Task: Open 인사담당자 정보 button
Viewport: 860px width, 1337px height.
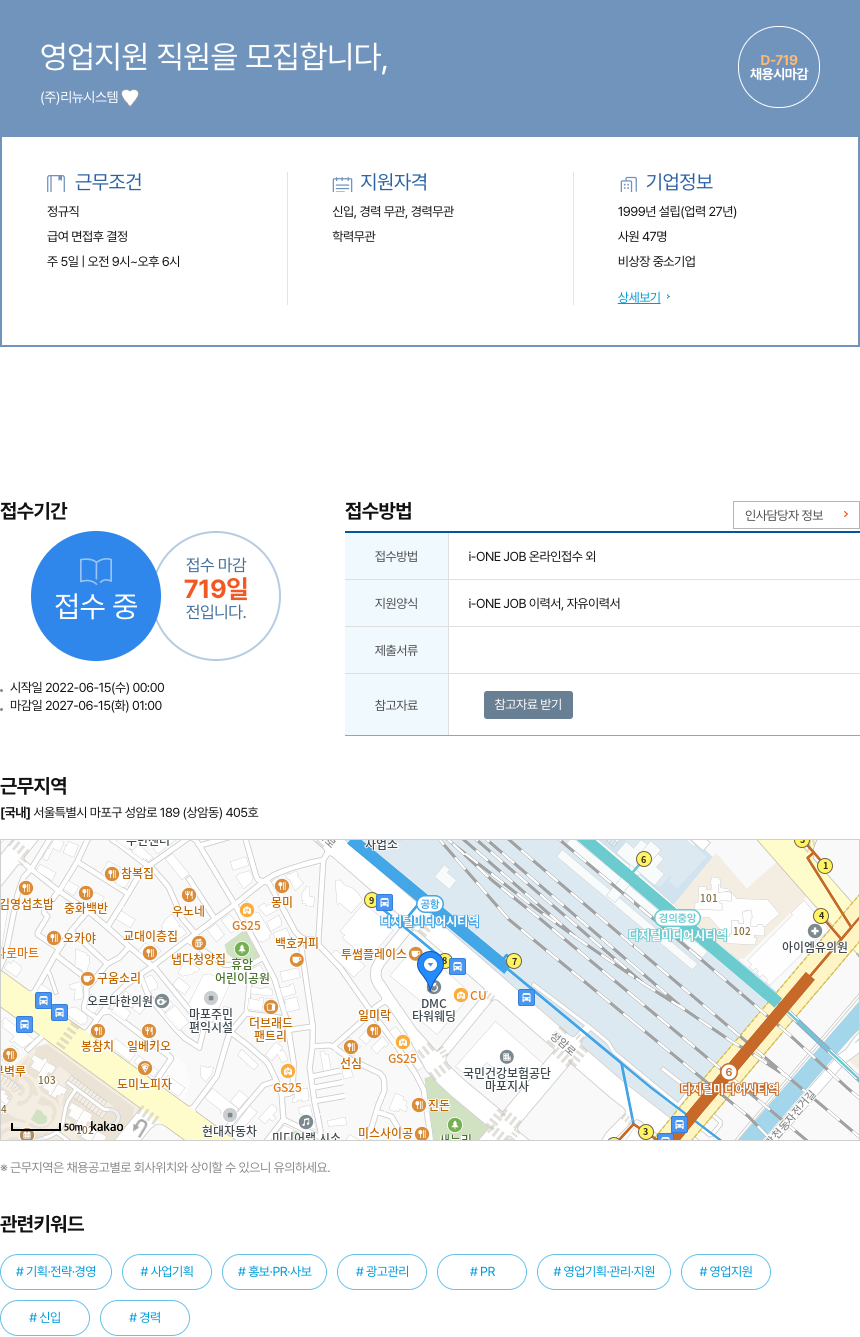Action: (796, 515)
